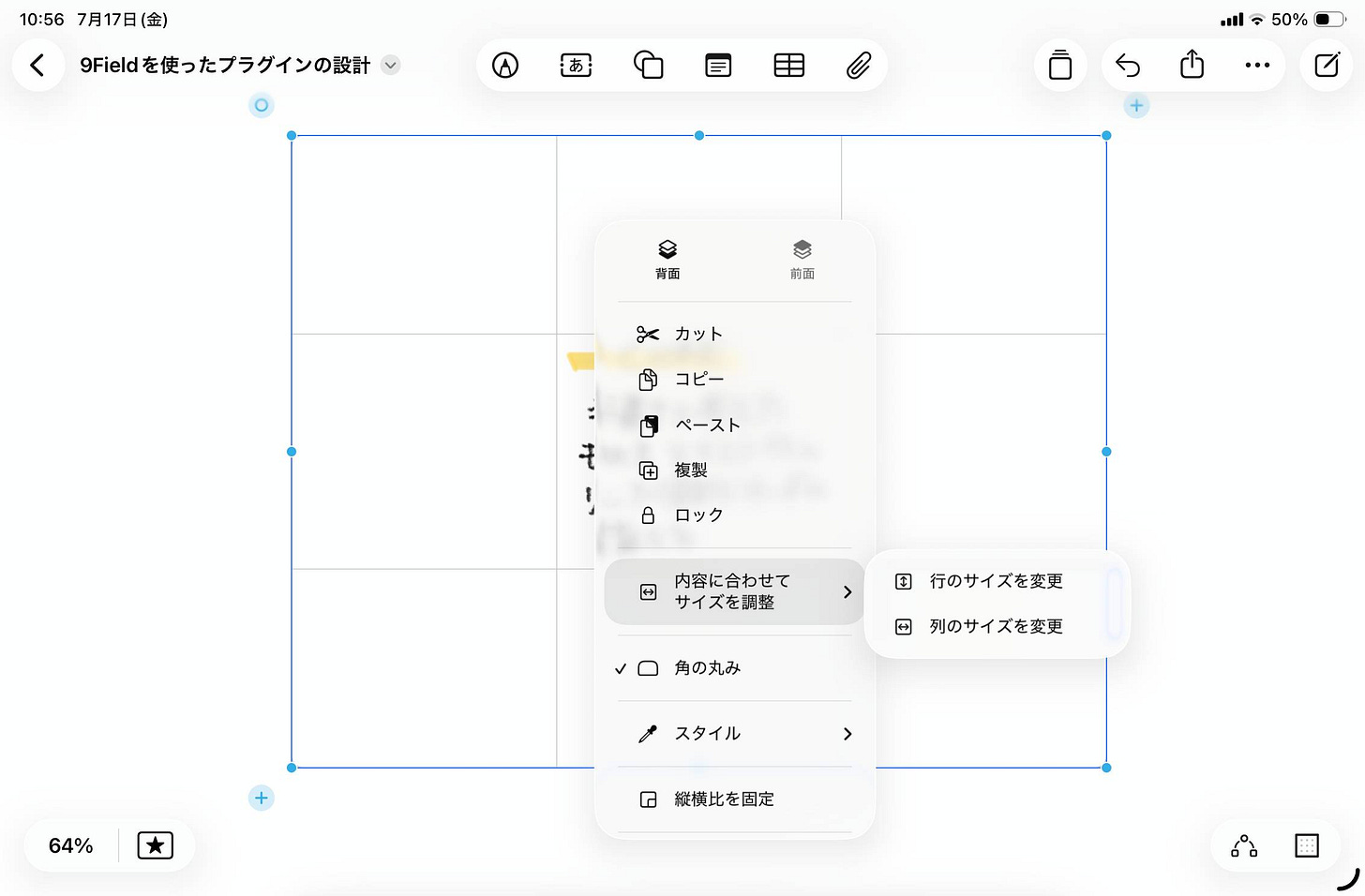
Task: Expand the スタイル submenu
Action: click(735, 734)
